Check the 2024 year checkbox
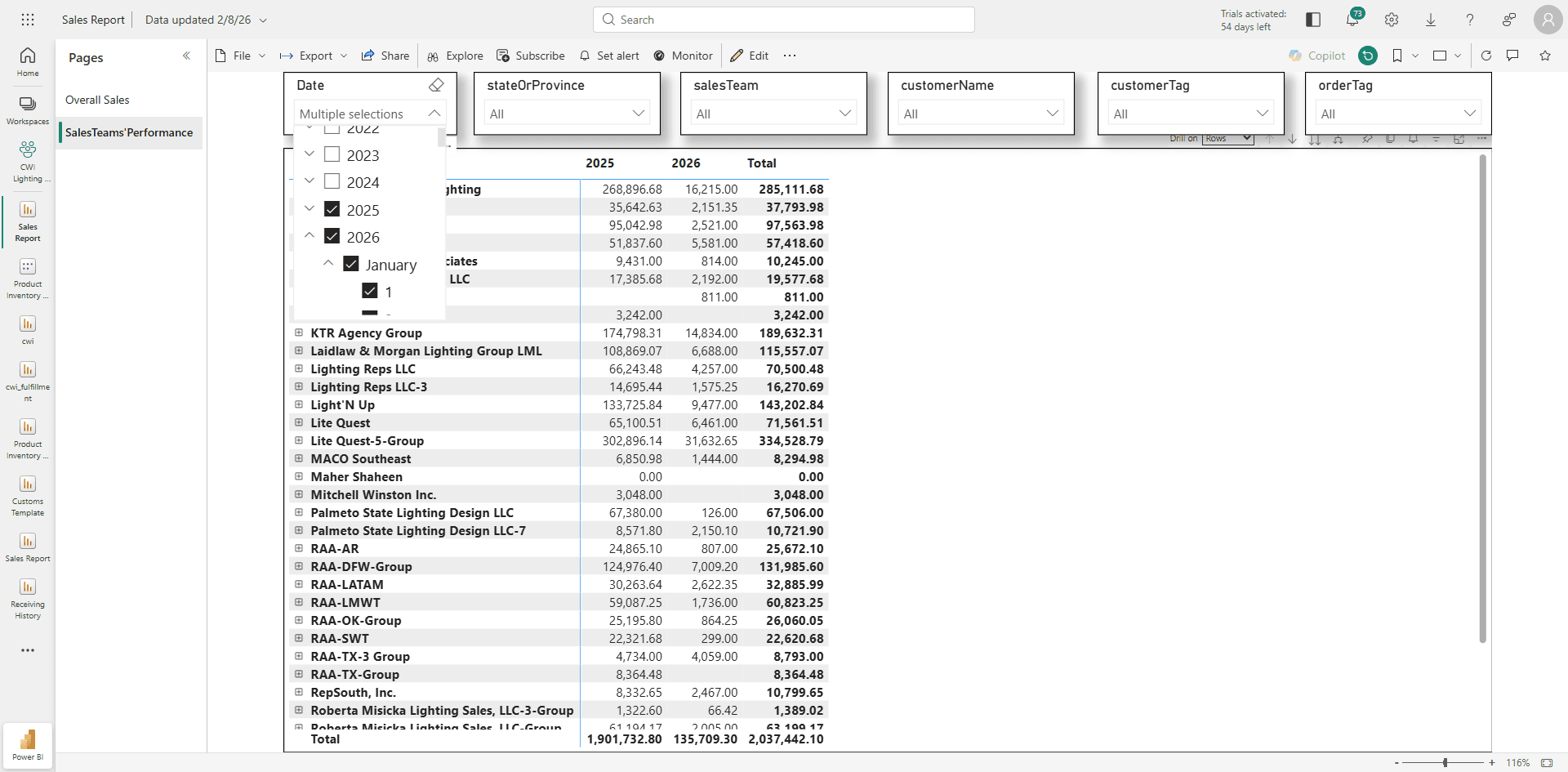This screenshot has width=1568, height=772. 332,181
